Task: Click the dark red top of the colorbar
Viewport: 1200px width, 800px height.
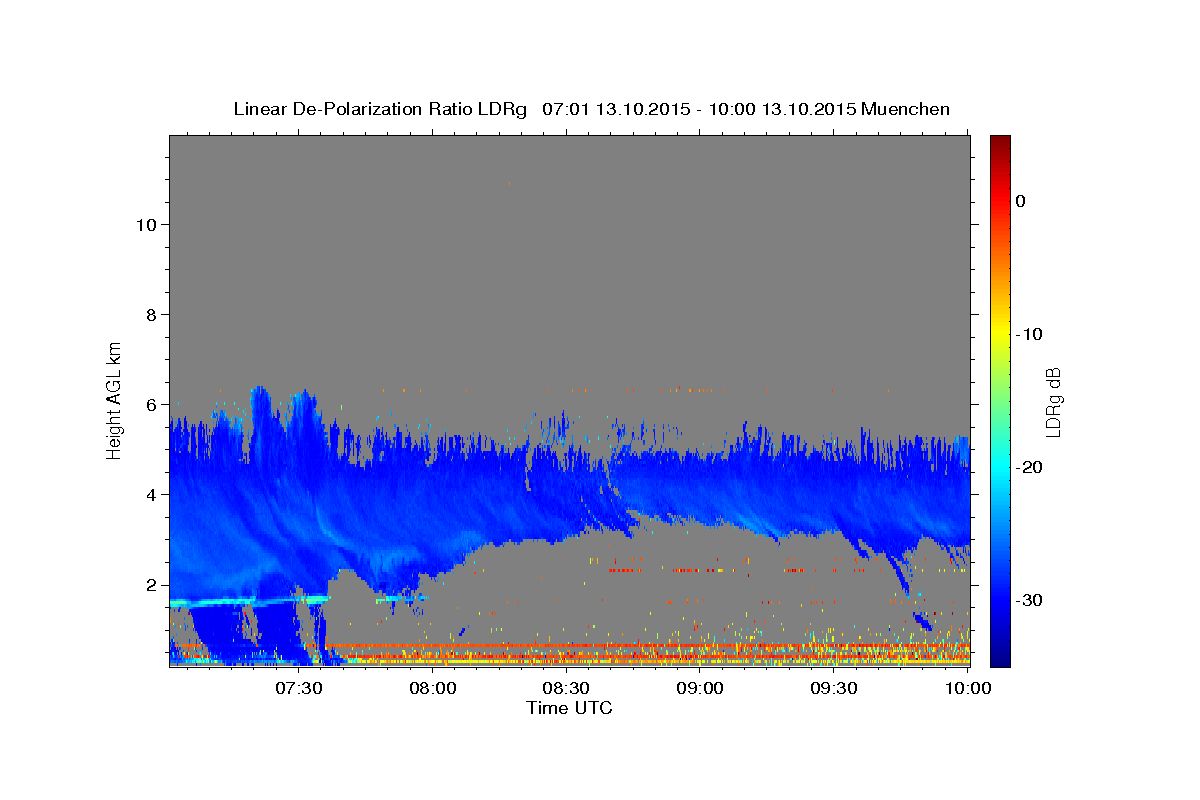Action: point(1000,145)
